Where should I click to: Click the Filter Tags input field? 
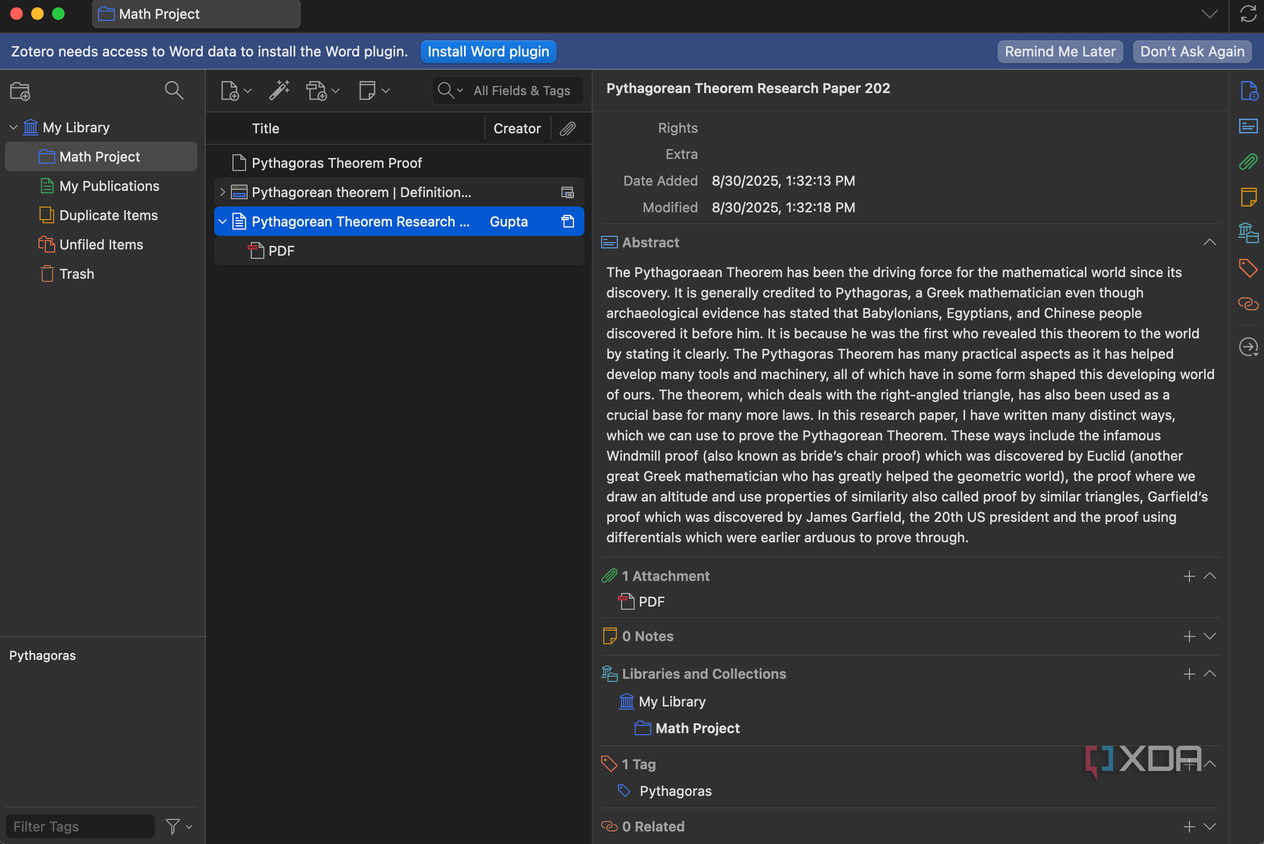pyautogui.click(x=80, y=826)
